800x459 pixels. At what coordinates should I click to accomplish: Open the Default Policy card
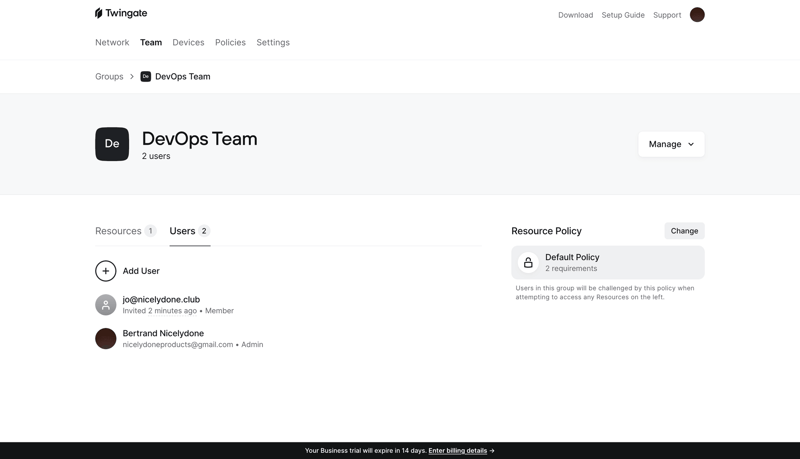[608, 263]
